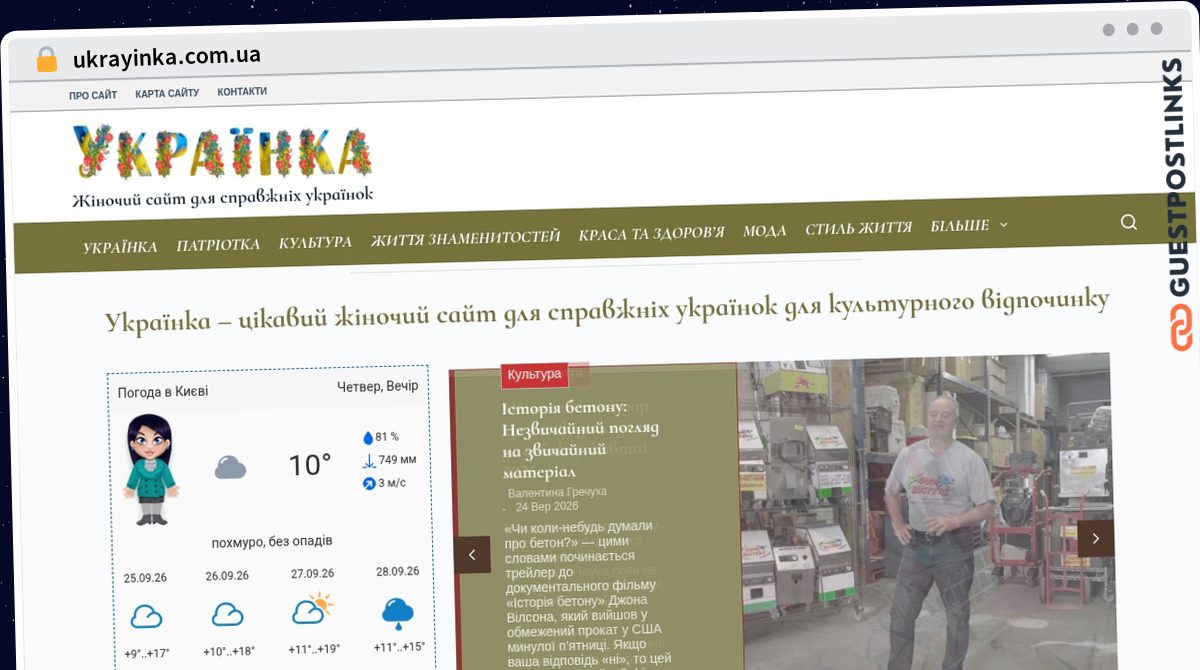Image resolution: width=1200 pixels, height=670 pixels.
Task: Click the weather girl character icon
Action: coord(151,469)
